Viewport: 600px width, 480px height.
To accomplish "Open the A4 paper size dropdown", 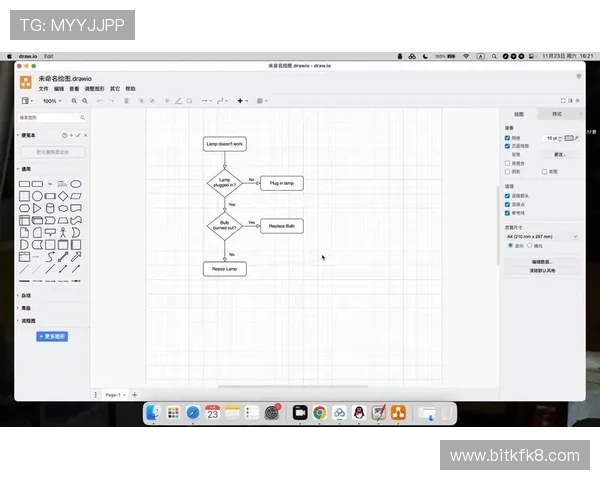I will [542, 237].
